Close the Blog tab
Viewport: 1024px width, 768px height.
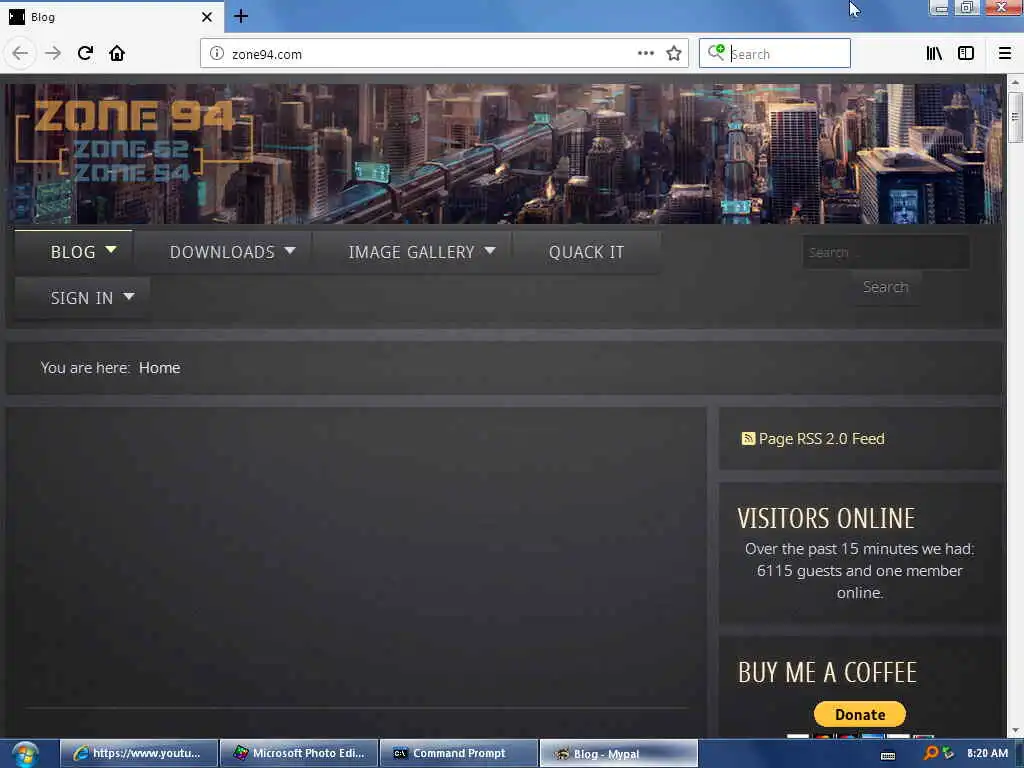[x=207, y=17]
